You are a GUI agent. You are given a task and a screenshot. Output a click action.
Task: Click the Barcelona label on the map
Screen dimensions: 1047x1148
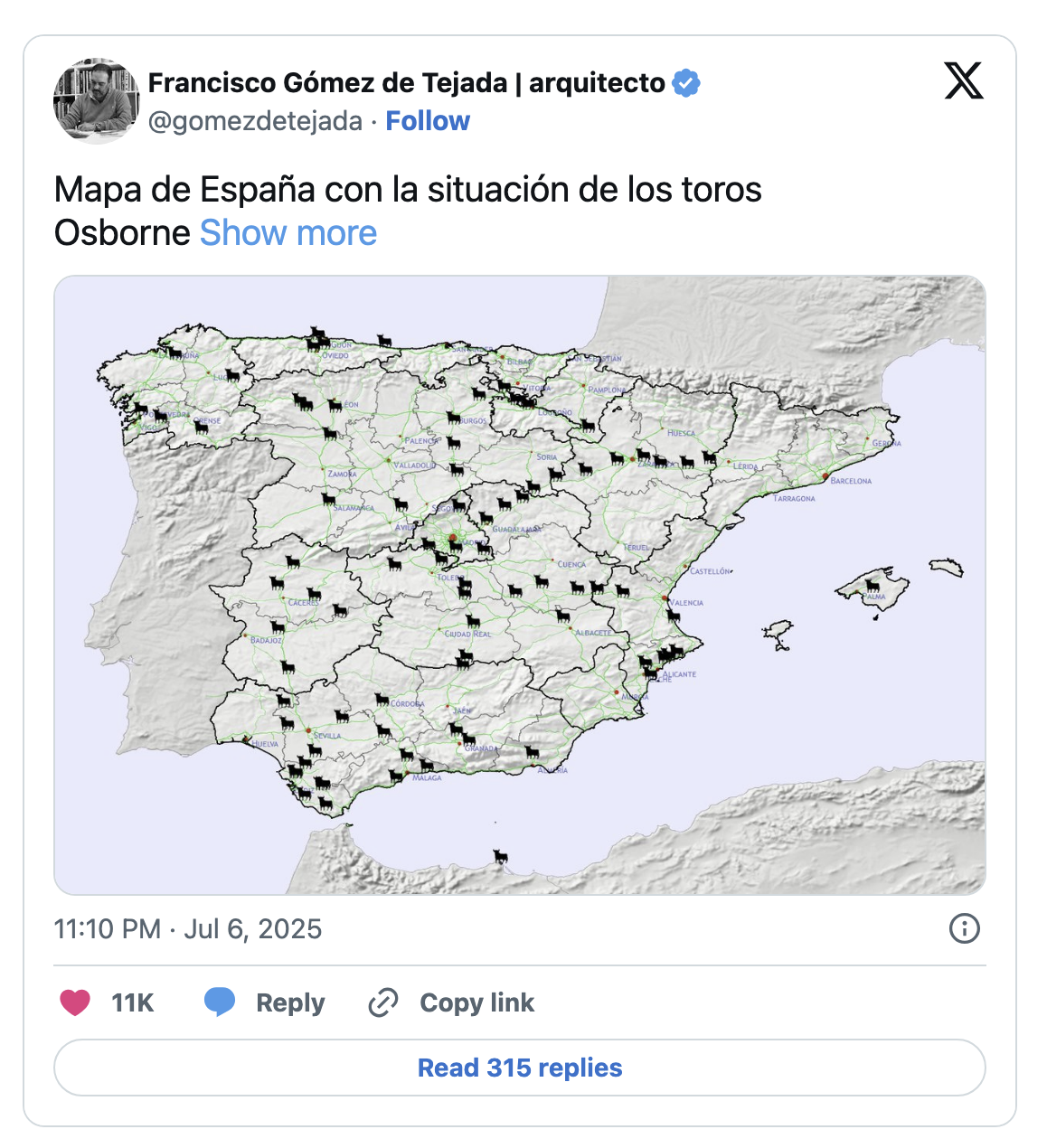coord(851,481)
